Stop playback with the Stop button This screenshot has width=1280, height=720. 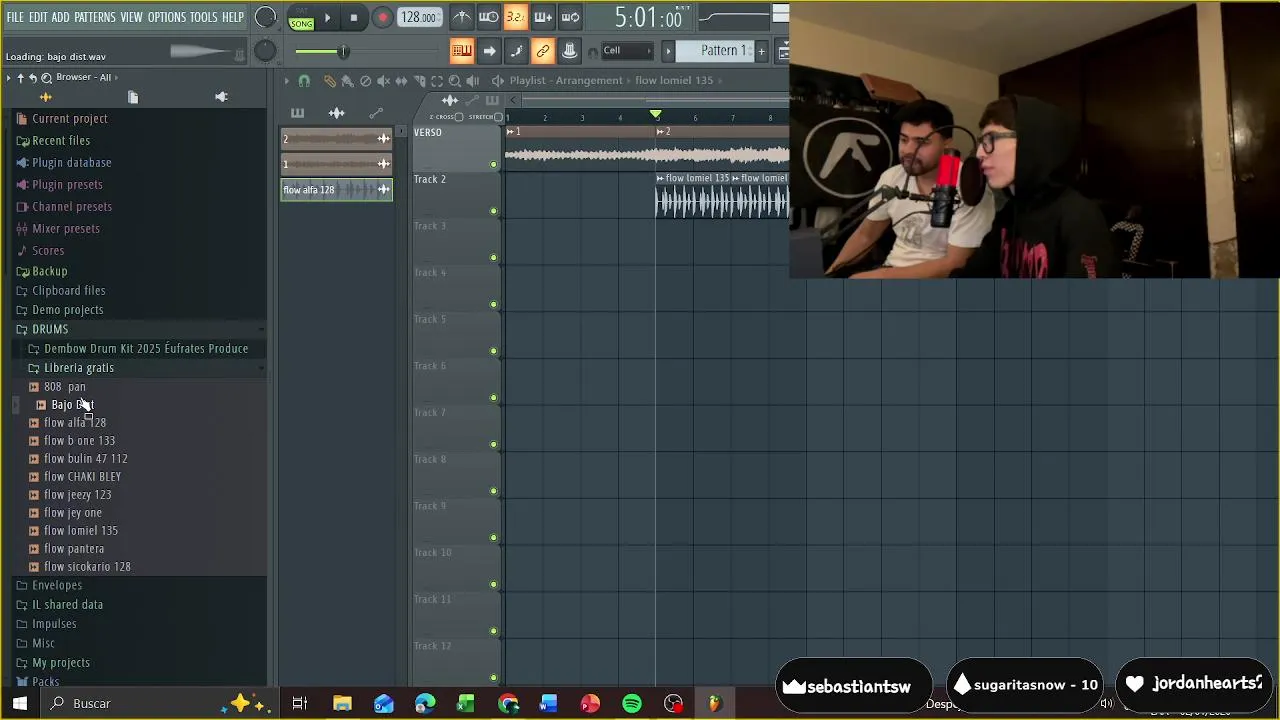click(353, 18)
